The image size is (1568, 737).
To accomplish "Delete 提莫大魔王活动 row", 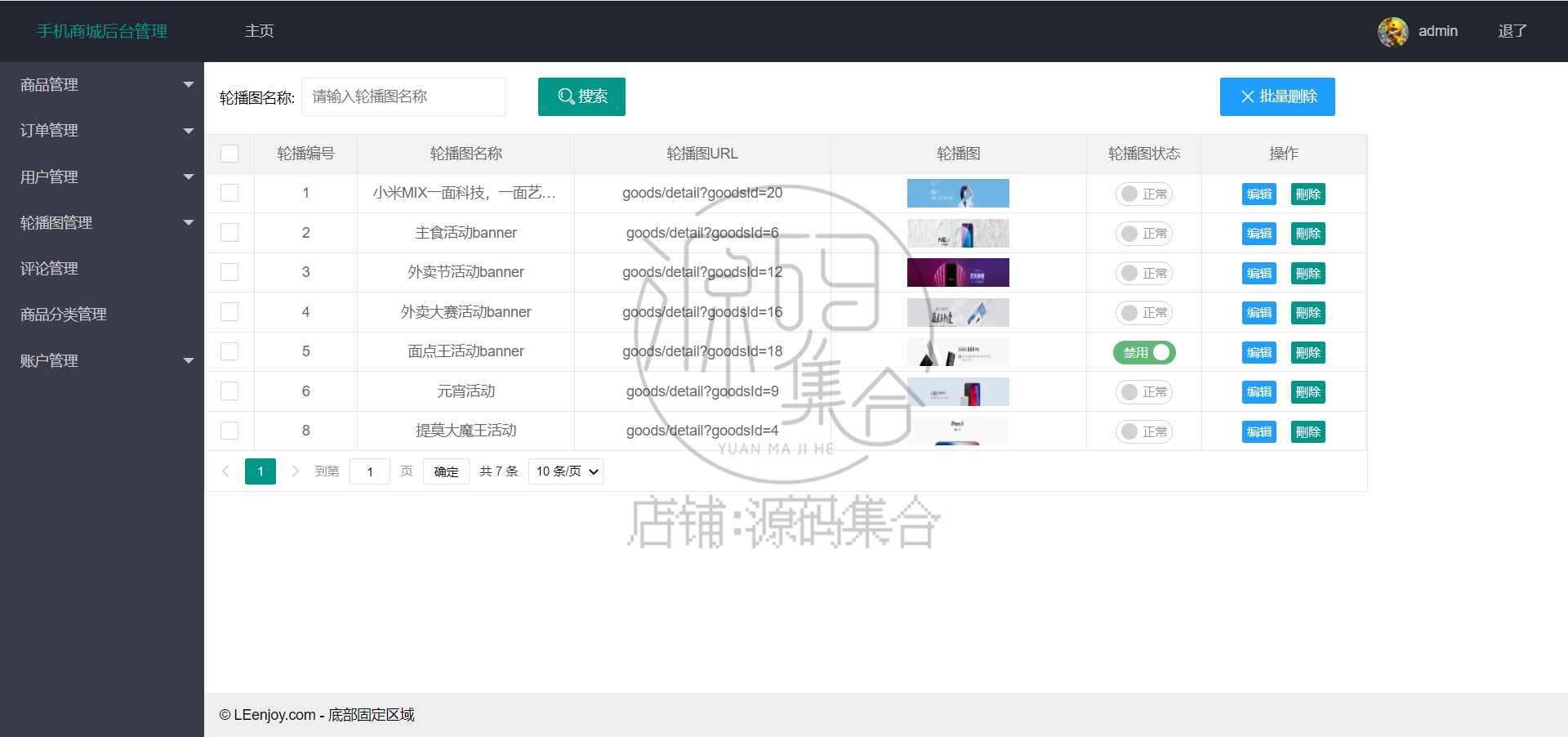I will pos(1308,432).
